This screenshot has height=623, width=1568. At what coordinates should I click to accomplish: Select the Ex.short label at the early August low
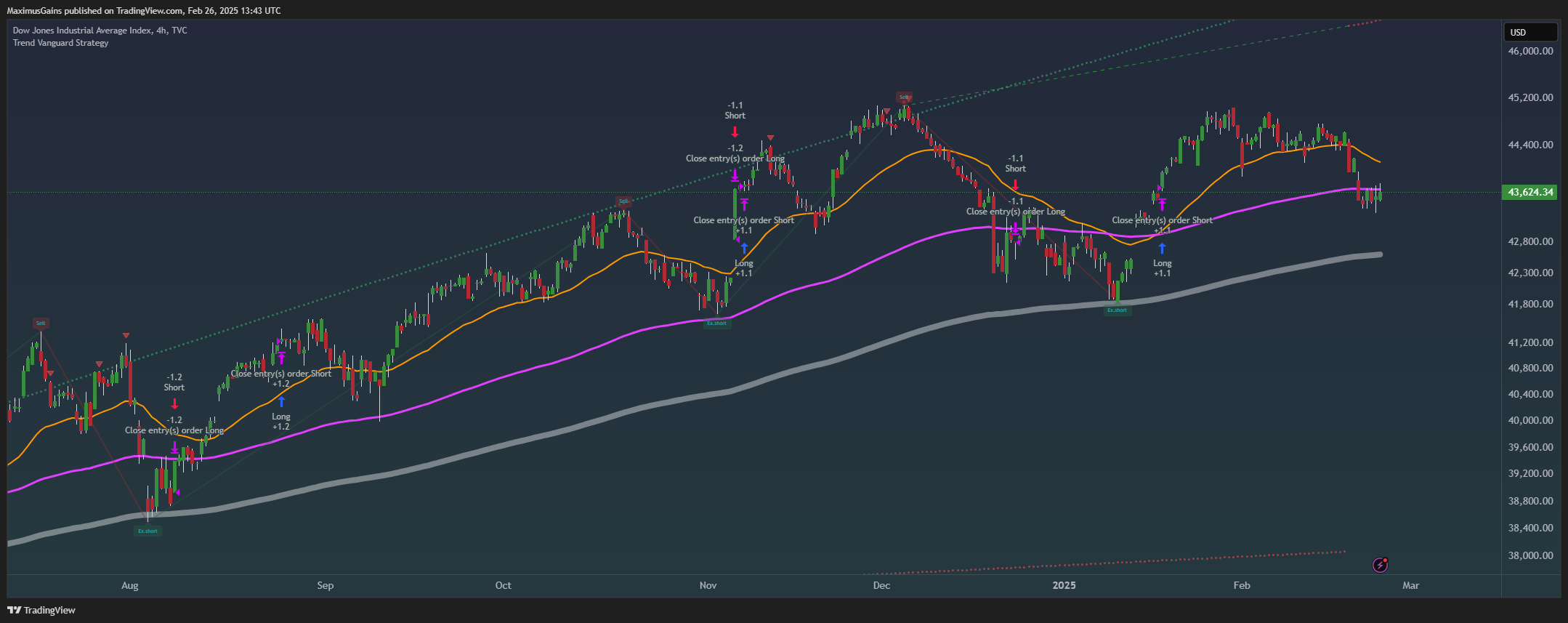[x=148, y=531]
